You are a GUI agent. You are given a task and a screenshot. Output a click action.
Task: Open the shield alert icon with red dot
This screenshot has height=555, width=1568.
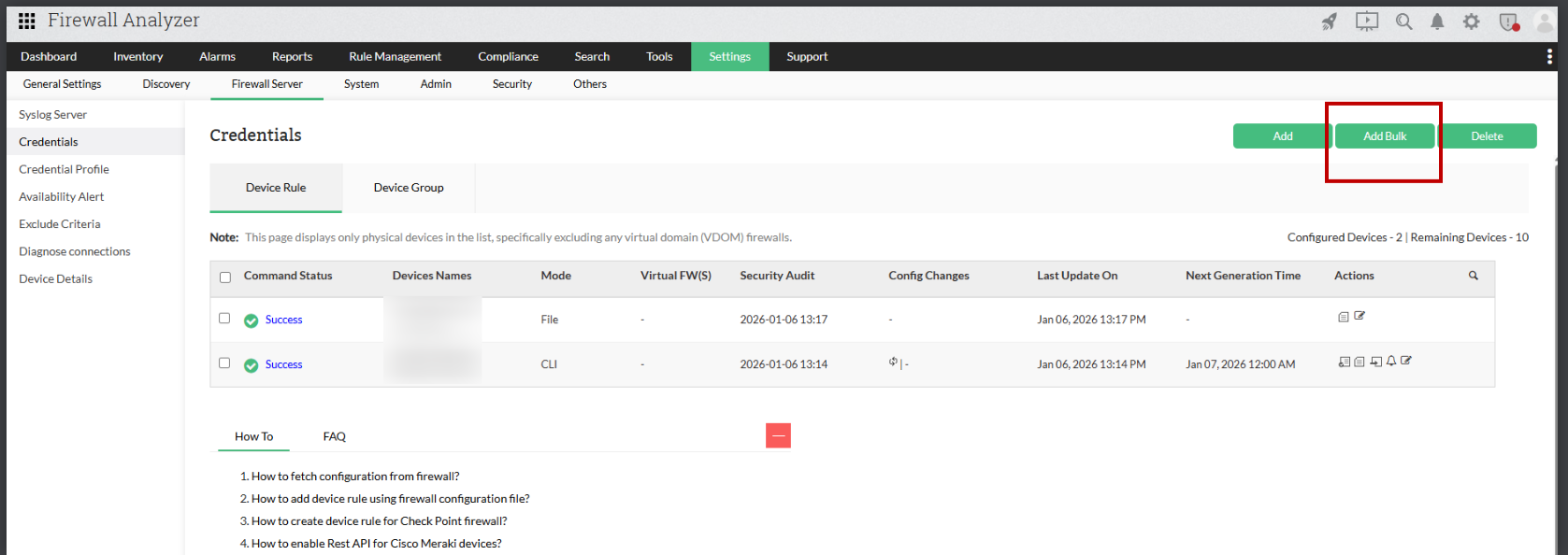click(x=1508, y=21)
